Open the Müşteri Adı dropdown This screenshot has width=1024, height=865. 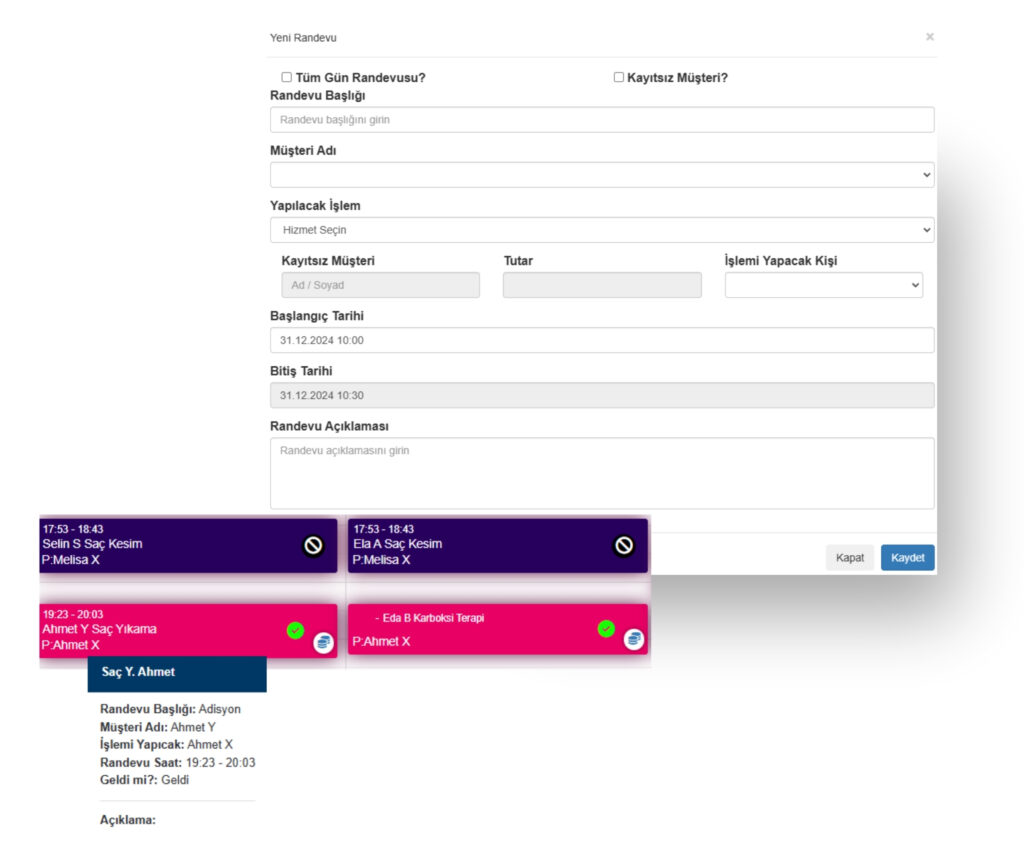tap(601, 175)
